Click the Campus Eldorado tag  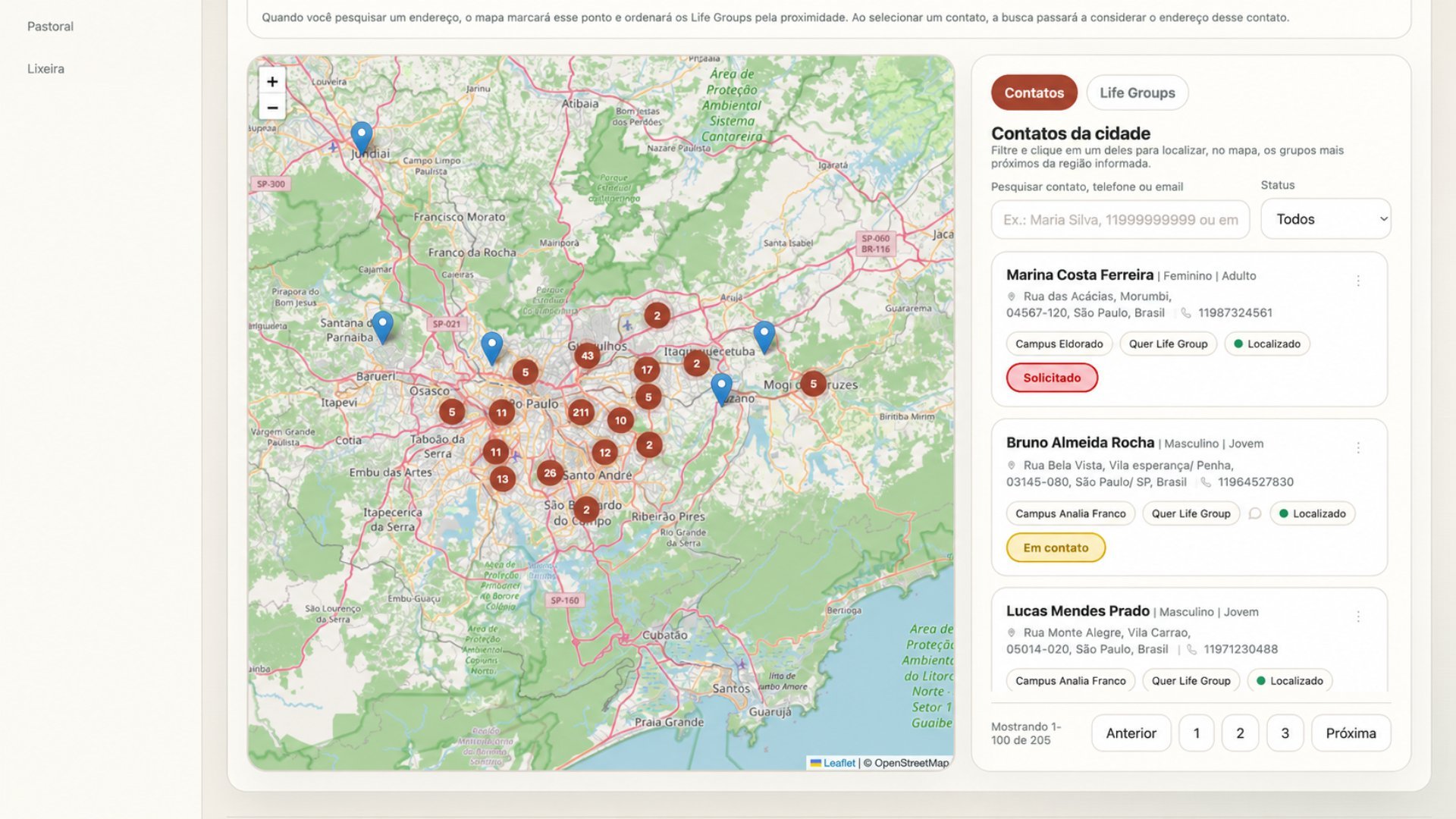tap(1059, 344)
